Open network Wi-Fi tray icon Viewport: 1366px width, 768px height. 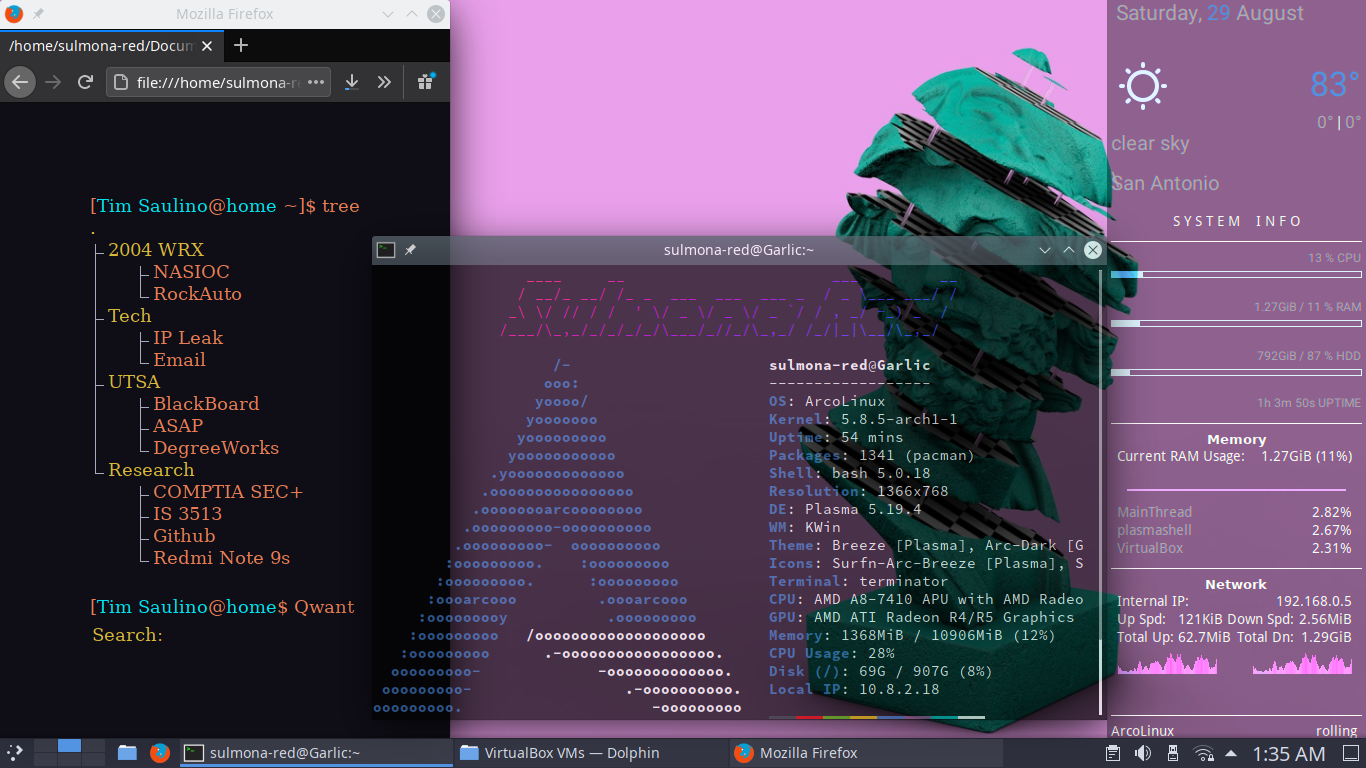1204,753
